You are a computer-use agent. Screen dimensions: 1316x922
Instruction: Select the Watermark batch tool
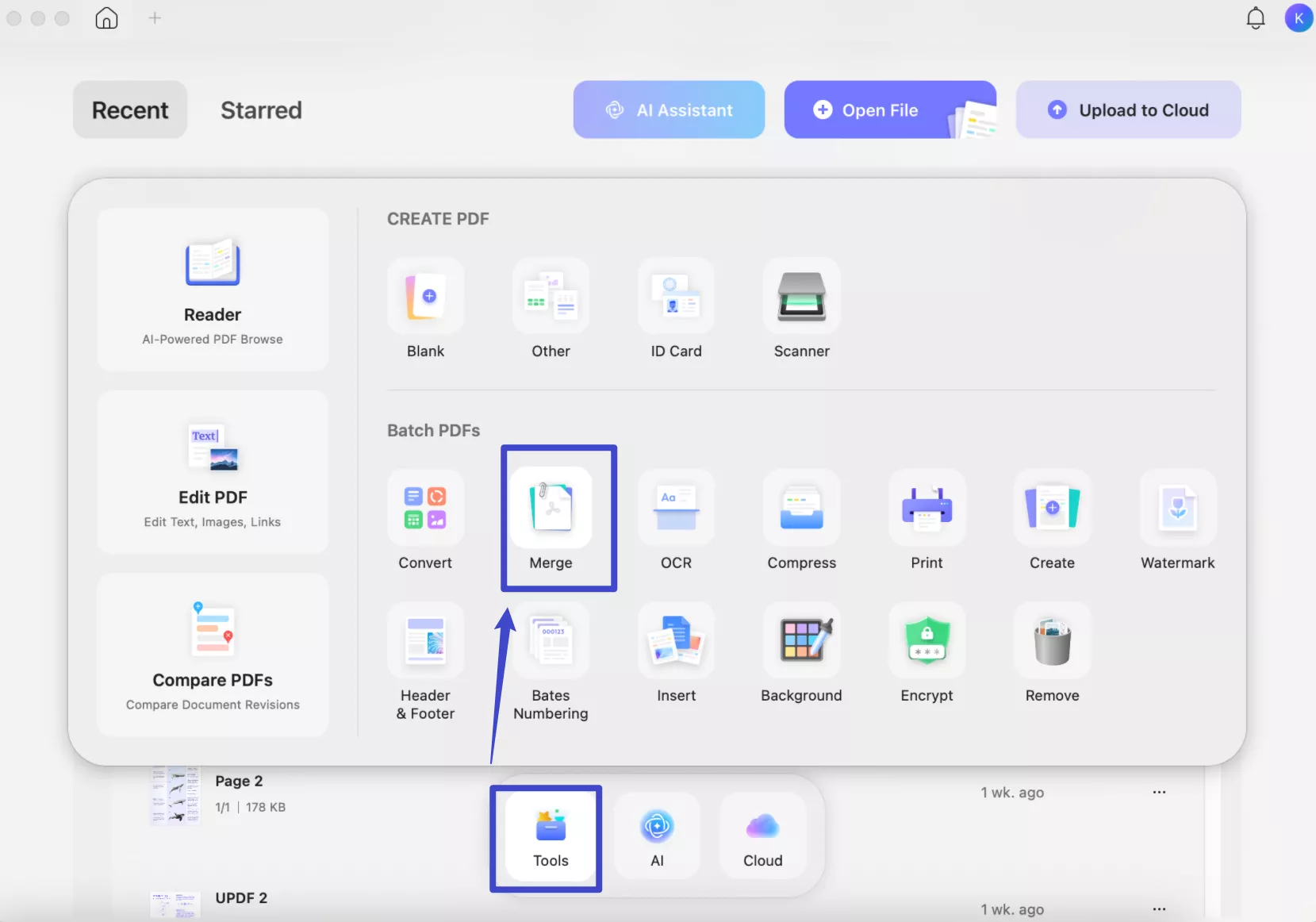pos(1178,508)
